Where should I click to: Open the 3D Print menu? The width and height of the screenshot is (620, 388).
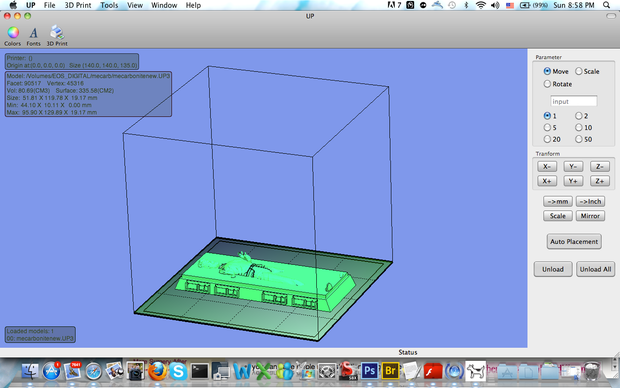click(78, 5)
